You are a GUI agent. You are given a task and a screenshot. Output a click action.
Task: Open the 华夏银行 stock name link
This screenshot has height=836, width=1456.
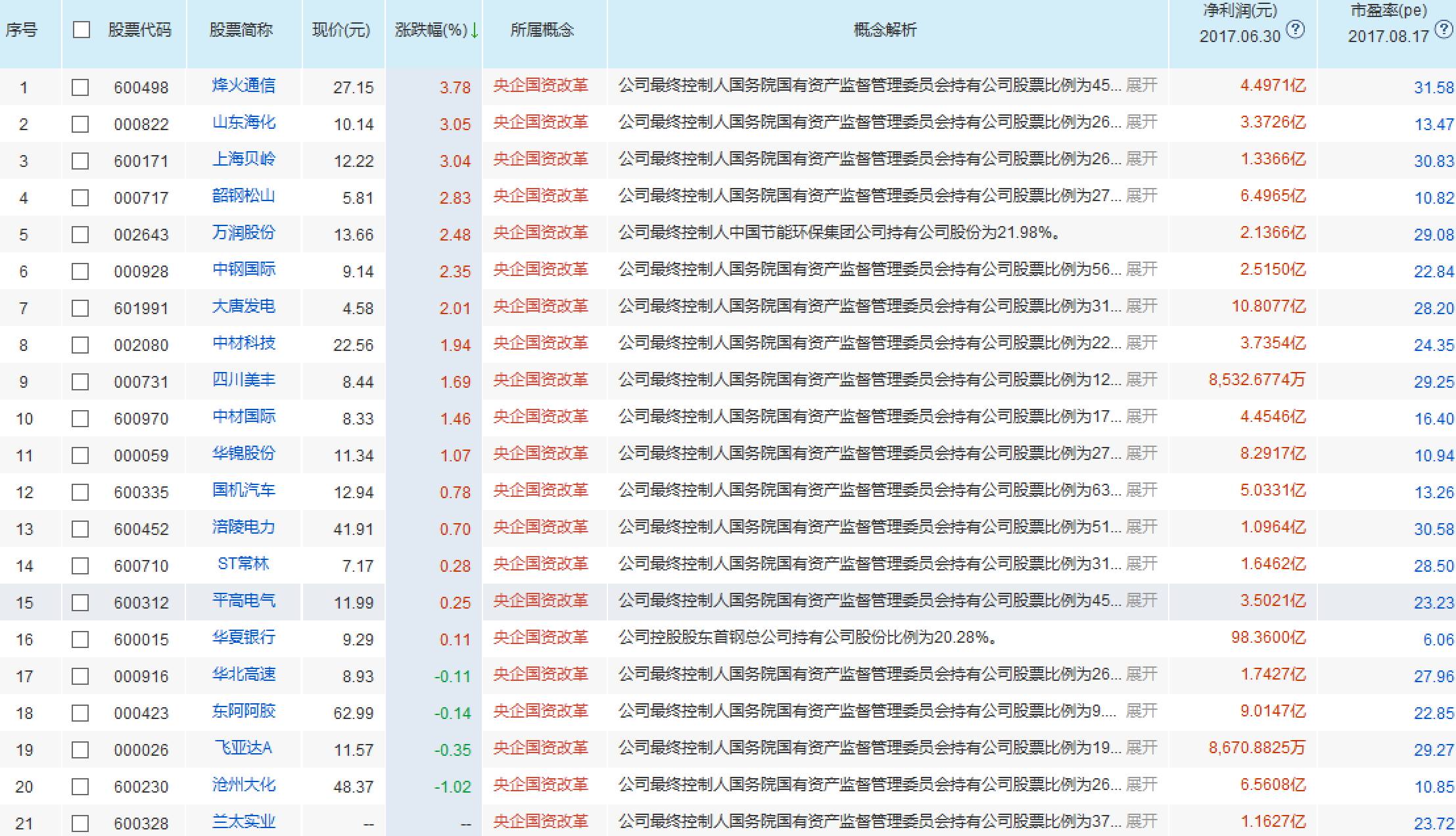click(243, 638)
